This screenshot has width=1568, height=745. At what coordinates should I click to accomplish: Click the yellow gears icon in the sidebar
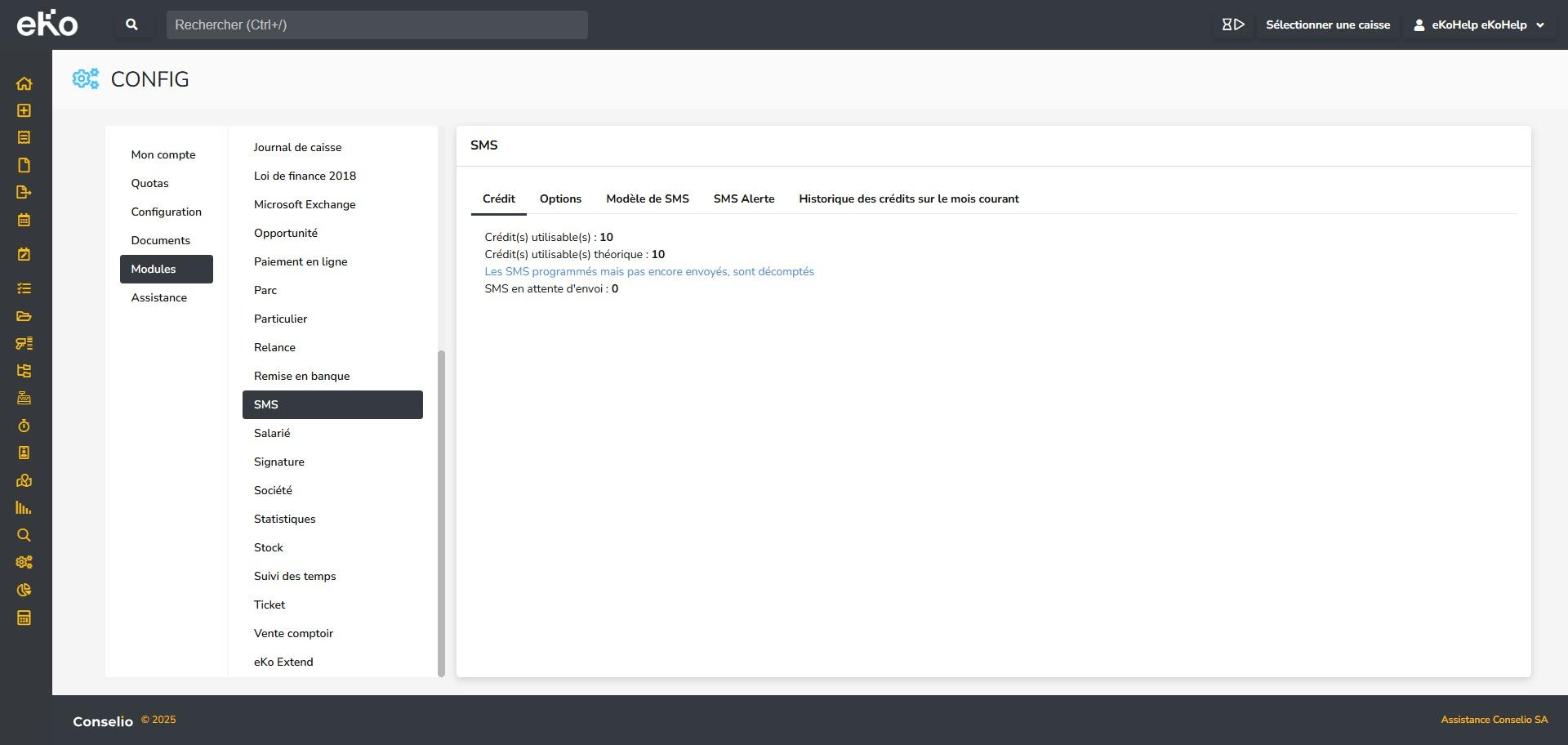coord(24,562)
